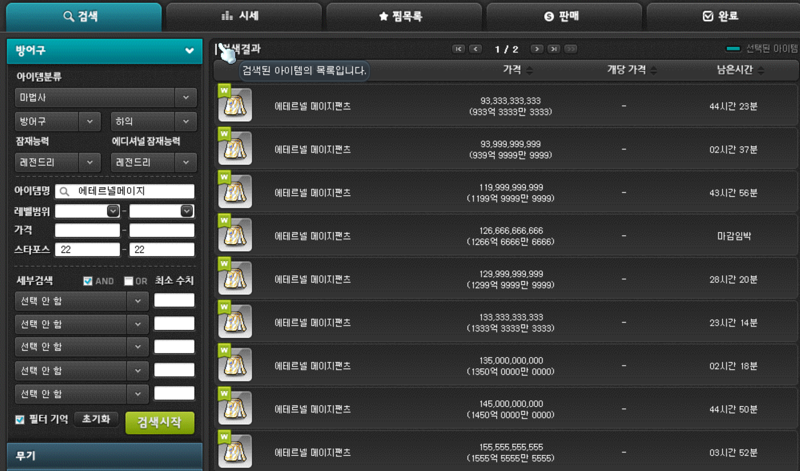Screen dimensions: 800x471
Task: Enable the AND detailed search checkbox
Action: pos(88,281)
